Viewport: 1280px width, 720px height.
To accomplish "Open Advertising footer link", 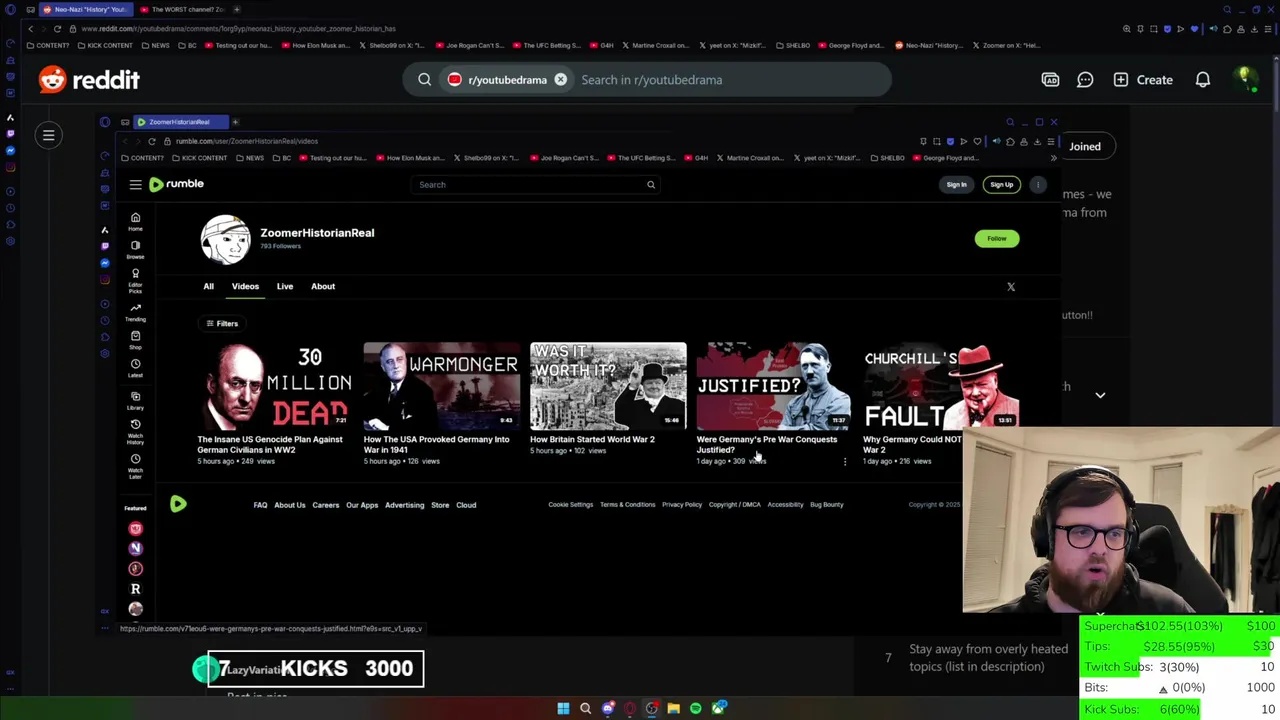I will tap(405, 505).
